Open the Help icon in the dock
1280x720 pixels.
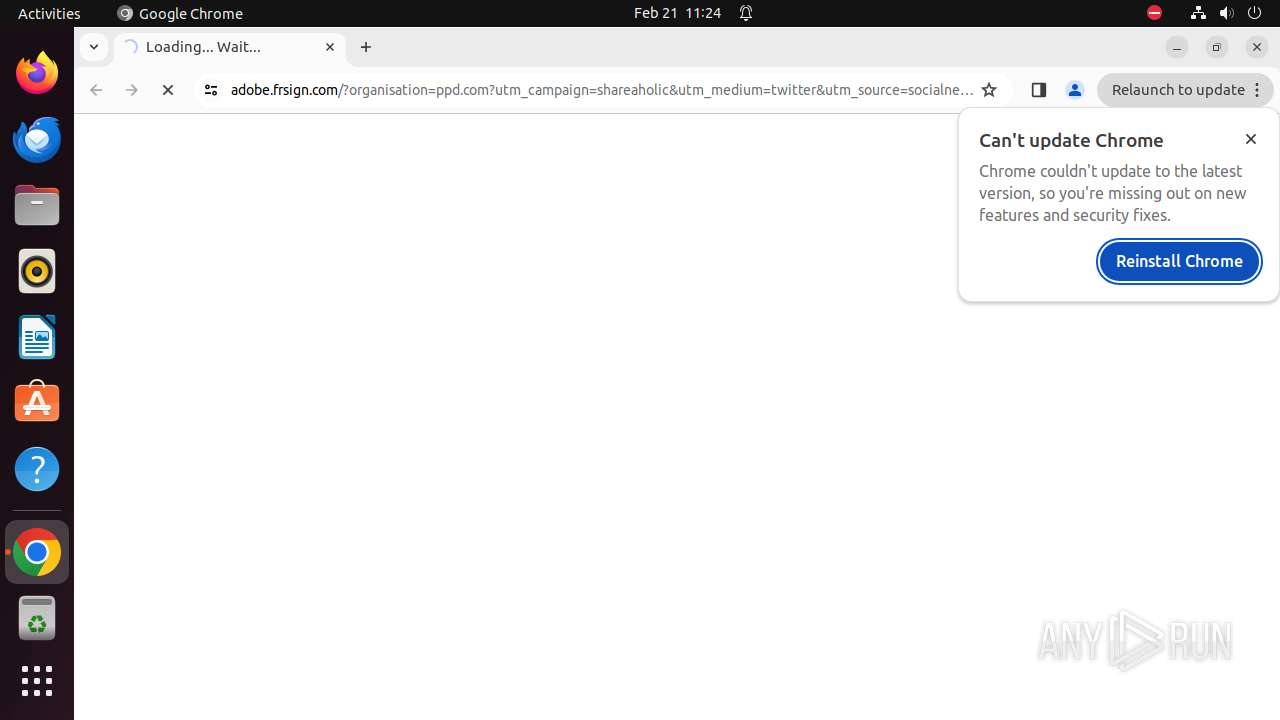tap(37, 469)
